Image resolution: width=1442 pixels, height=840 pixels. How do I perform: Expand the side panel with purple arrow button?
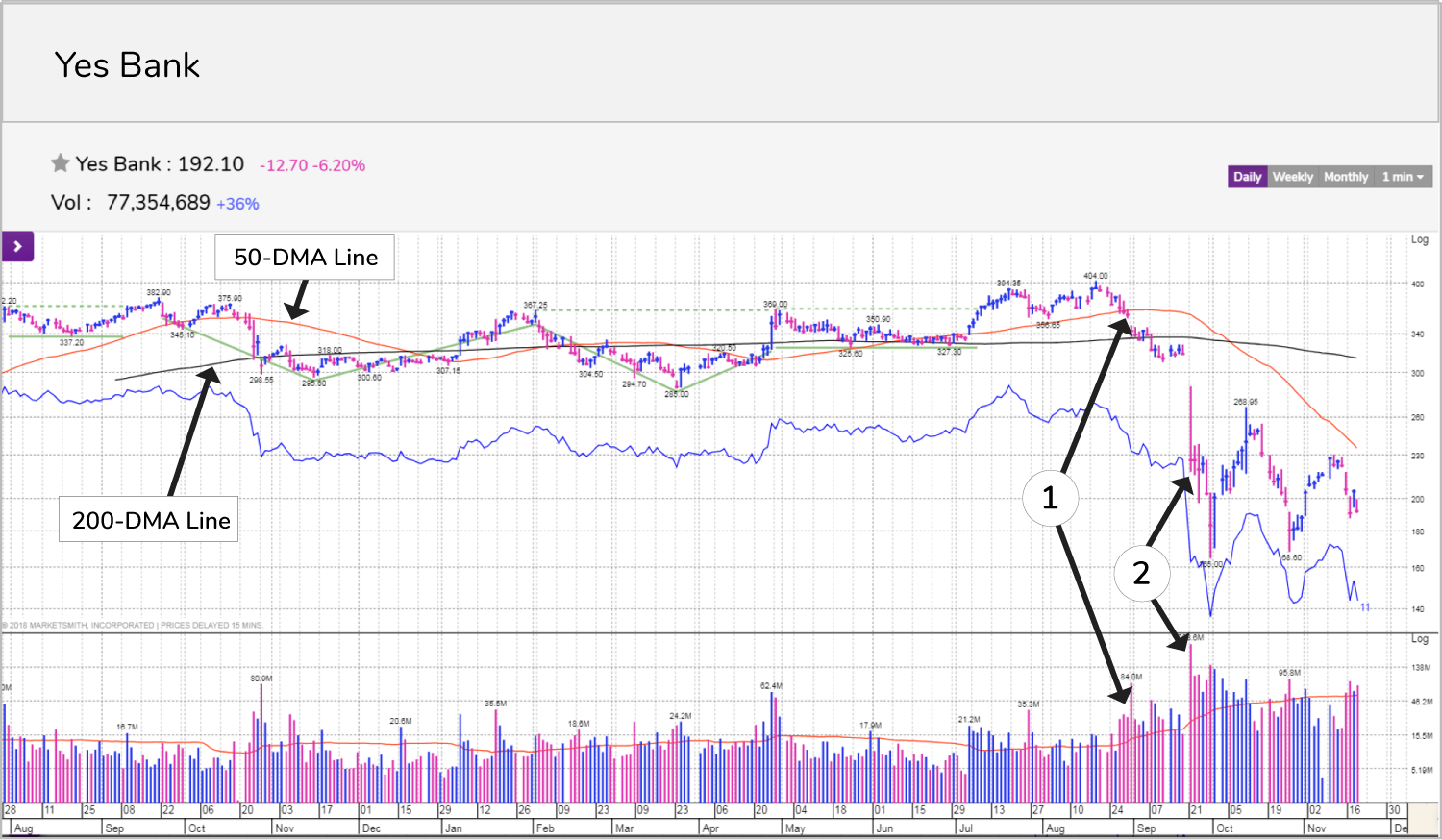pos(18,246)
